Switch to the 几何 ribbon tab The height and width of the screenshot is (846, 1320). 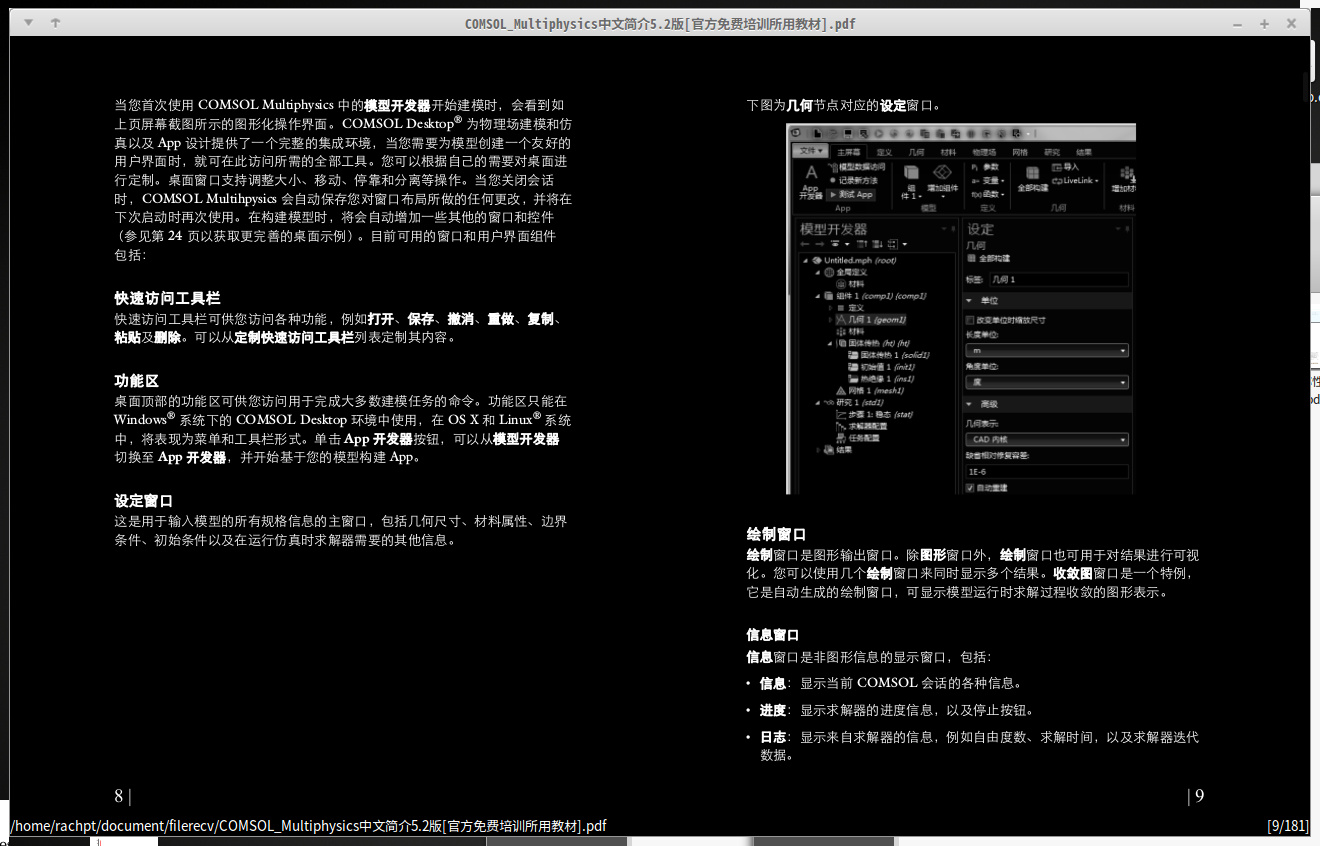click(x=916, y=152)
